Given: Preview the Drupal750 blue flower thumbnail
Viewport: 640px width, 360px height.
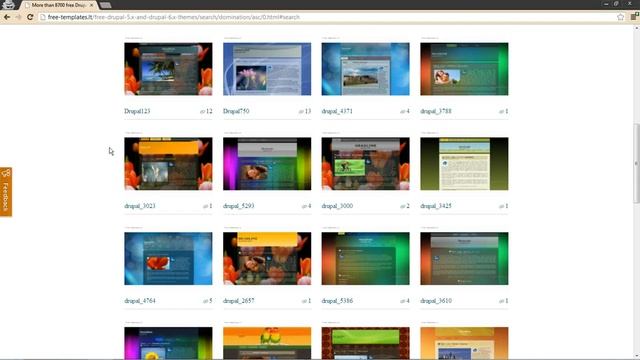Looking at the screenshot, I should tap(267, 69).
